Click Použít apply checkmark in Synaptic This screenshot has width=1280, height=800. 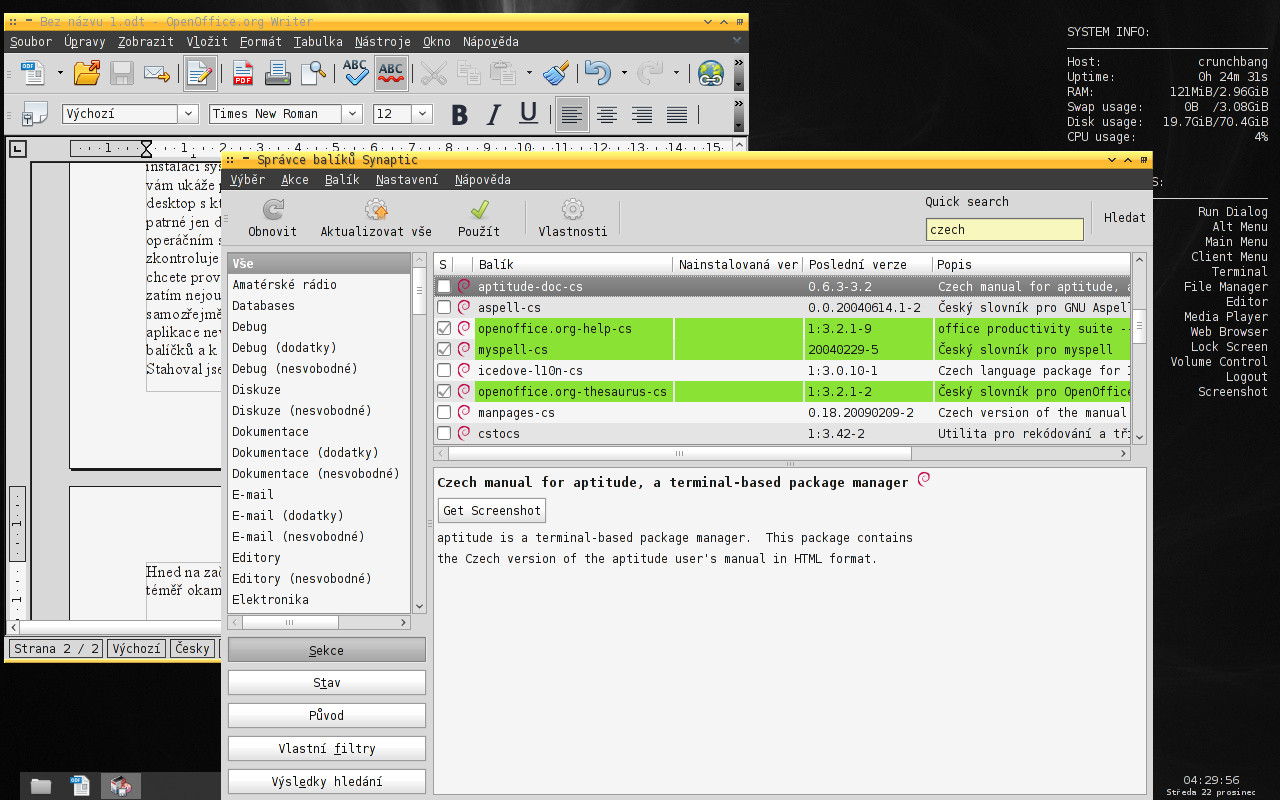click(479, 218)
